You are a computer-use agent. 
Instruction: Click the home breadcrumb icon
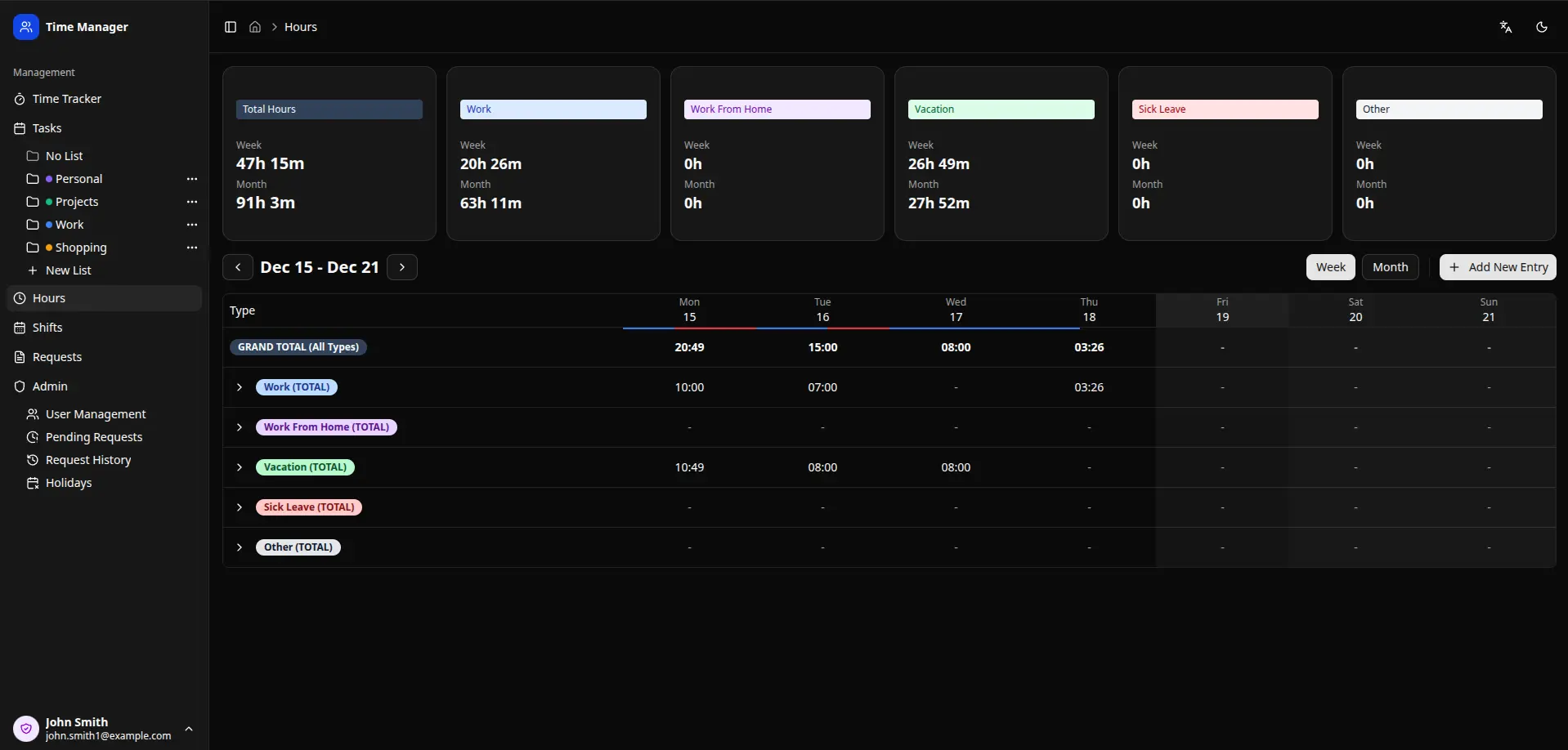pos(255,27)
